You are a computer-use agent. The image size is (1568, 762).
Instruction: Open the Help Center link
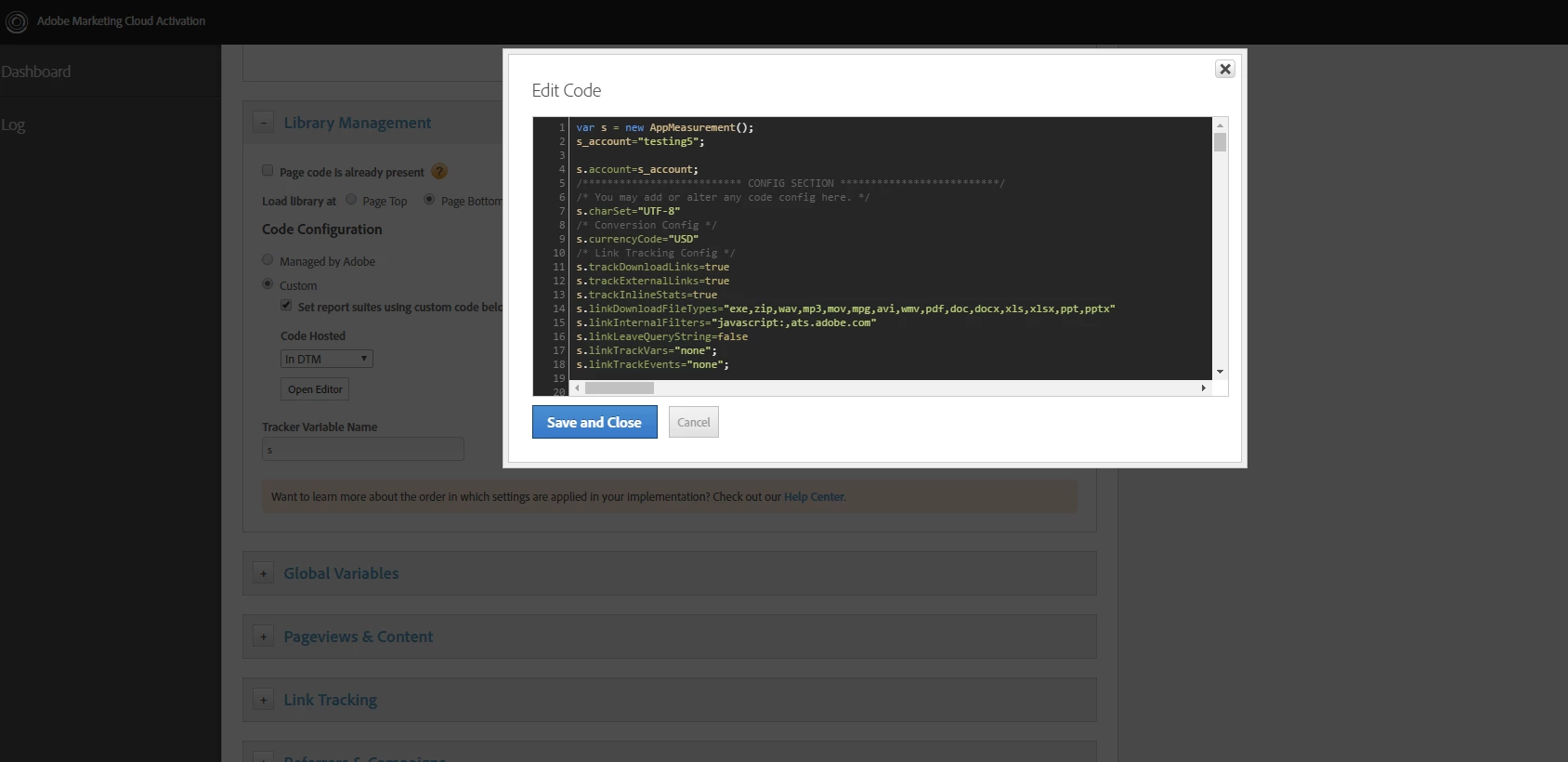[814, 496]
